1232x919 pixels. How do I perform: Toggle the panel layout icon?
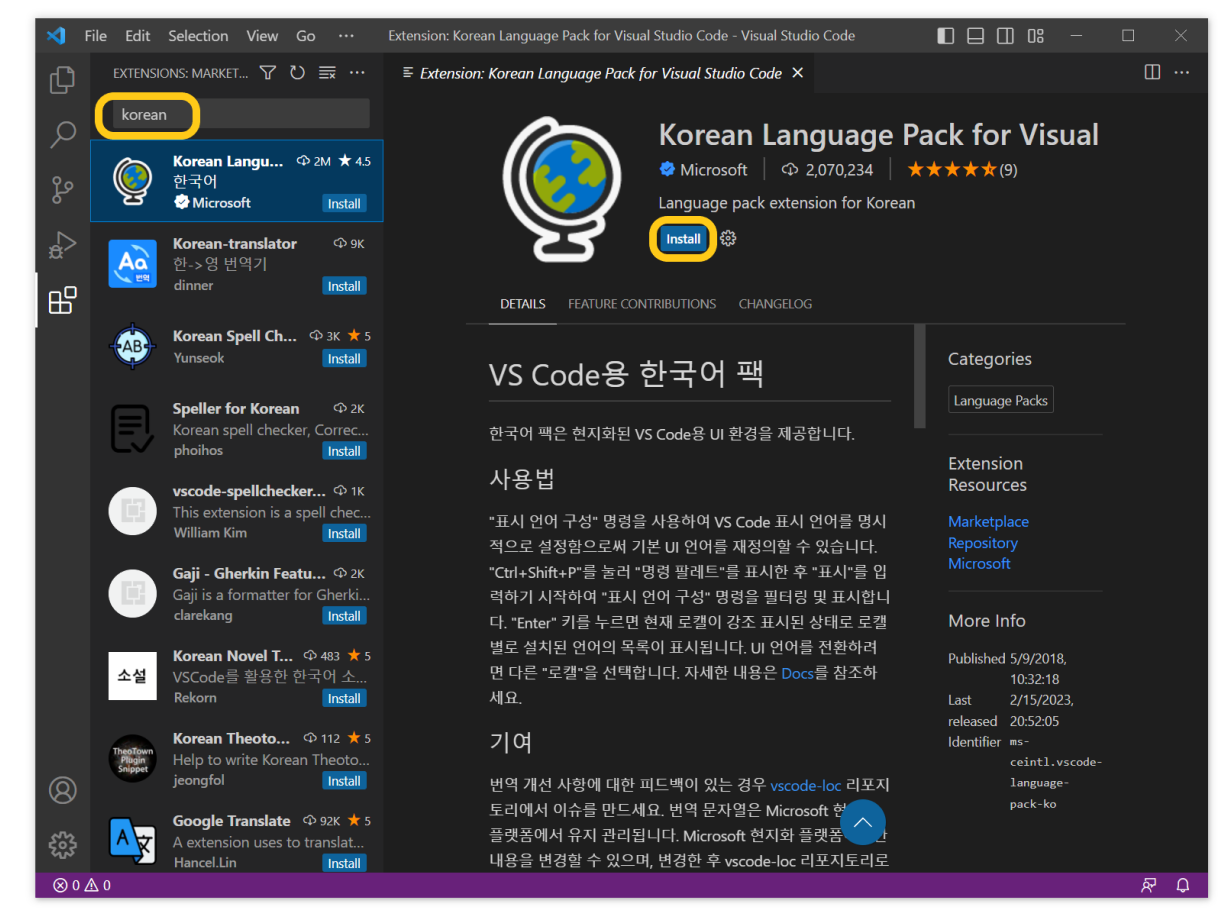tap(976, 36)
